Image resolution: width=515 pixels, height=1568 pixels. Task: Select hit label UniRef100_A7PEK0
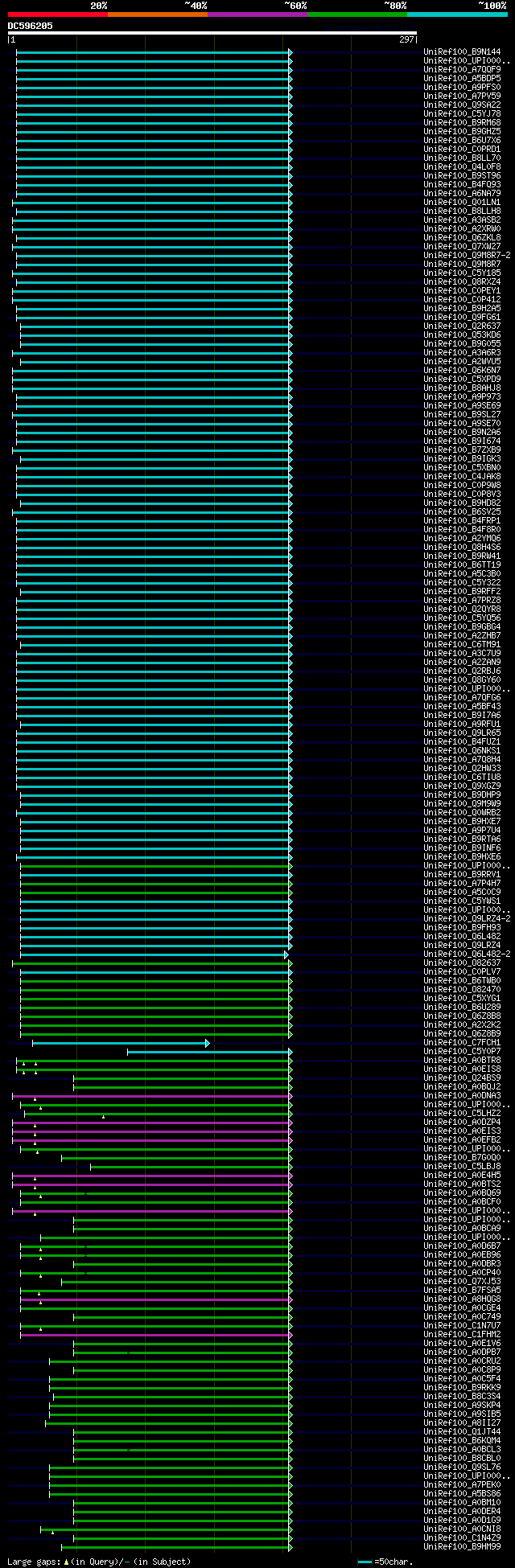coord(462,1485)
